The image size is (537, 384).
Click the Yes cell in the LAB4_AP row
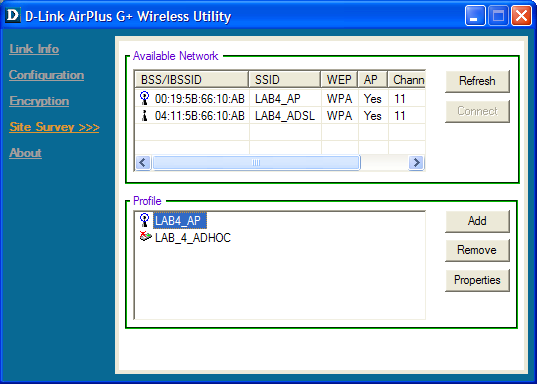[373, 99]
